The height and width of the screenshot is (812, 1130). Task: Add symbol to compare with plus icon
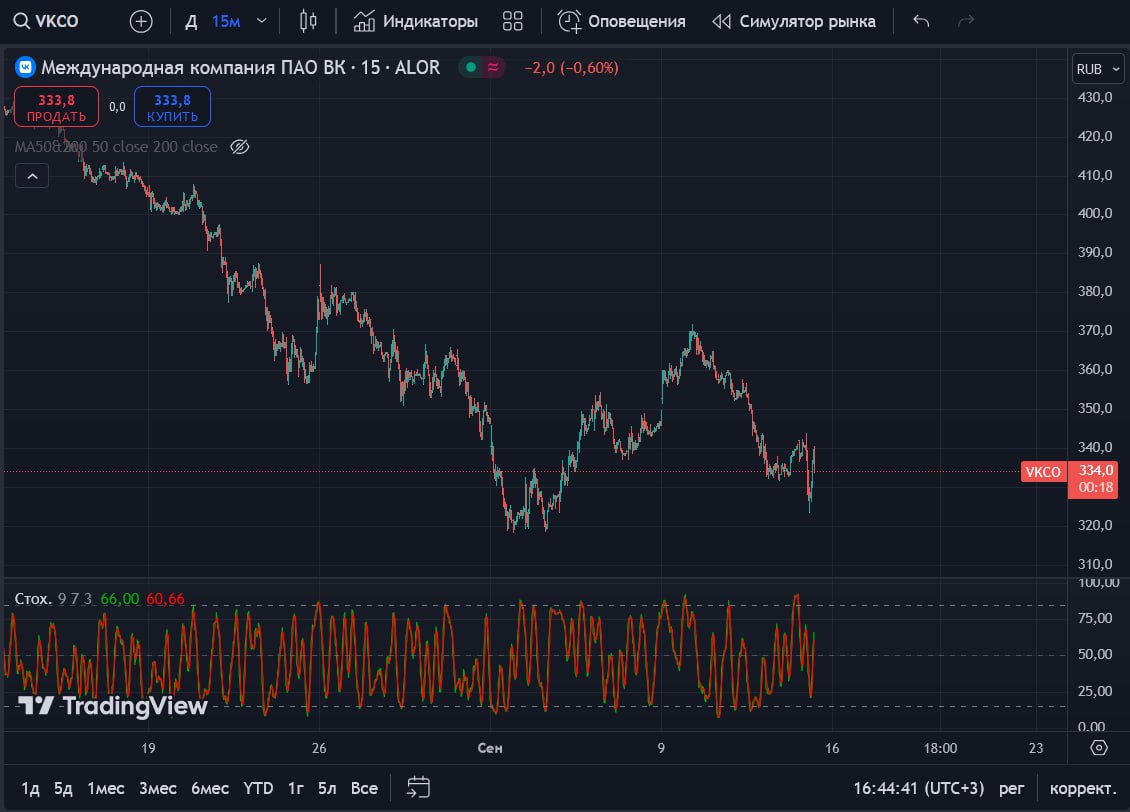pyautogui.click(x=141, y=22)
